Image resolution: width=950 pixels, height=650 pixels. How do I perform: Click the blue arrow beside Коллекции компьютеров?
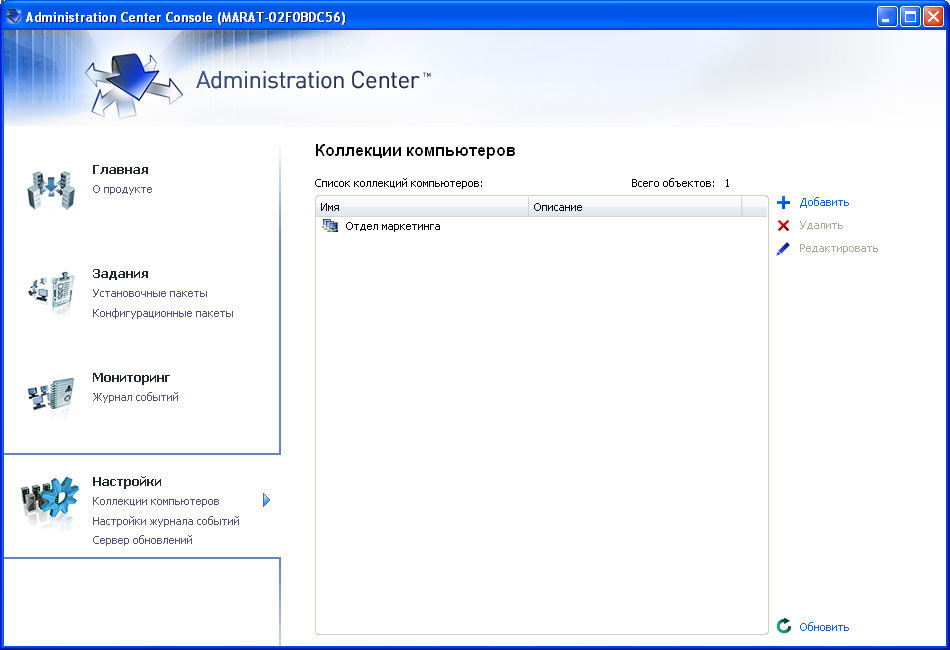266,500
